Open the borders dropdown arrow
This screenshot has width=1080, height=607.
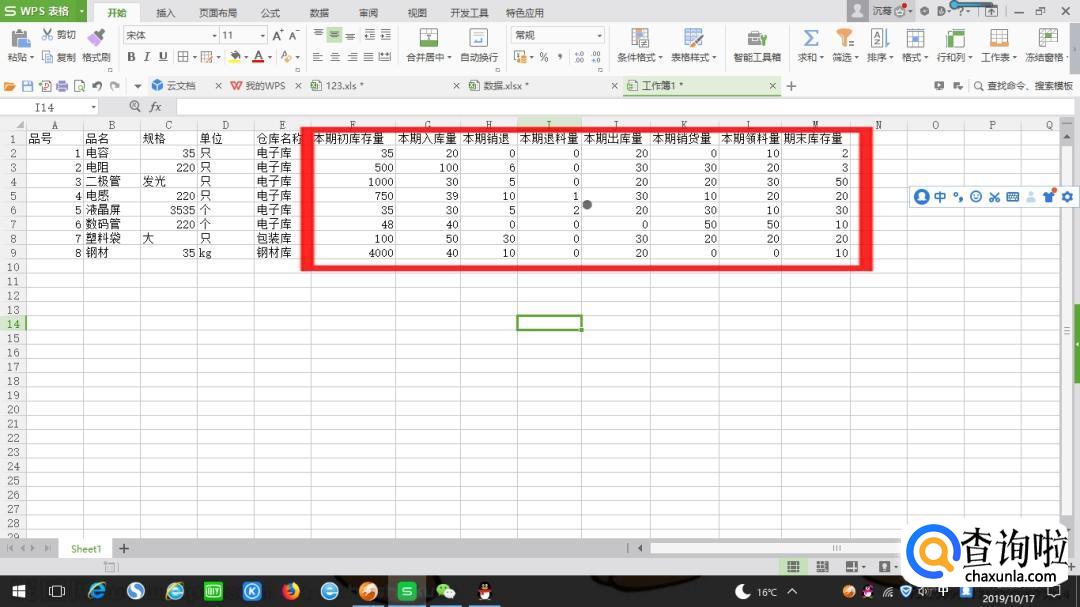[194, 58]
